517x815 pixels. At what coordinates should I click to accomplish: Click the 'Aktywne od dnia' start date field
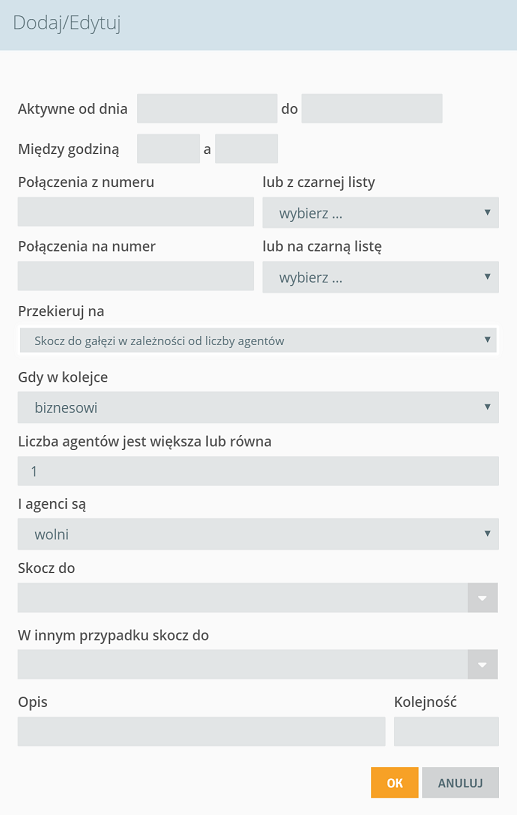click(x=207, y=108)
